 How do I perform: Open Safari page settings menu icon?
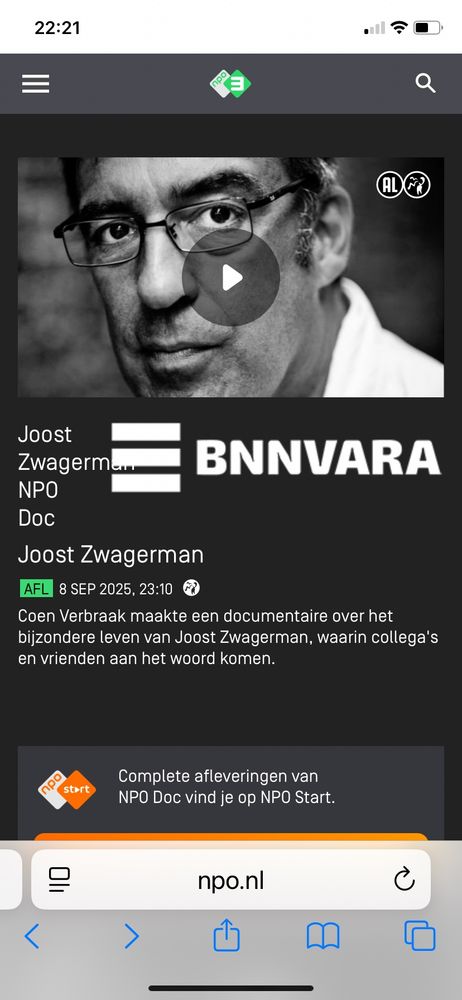(x=59, y=880)
